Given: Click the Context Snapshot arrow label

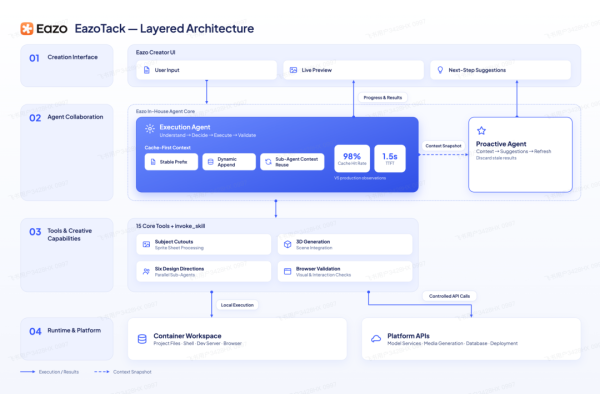Looking at the screenshot, I should tap(443, 146).
